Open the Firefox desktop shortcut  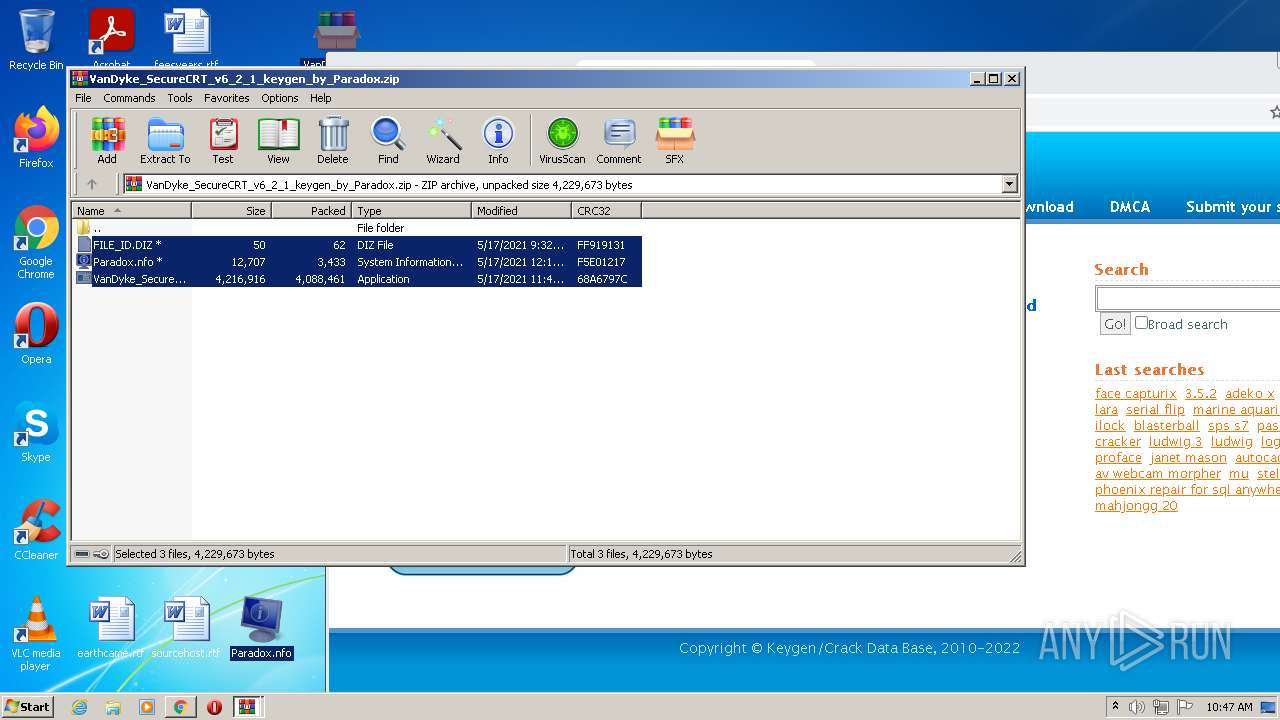[36, 138]
